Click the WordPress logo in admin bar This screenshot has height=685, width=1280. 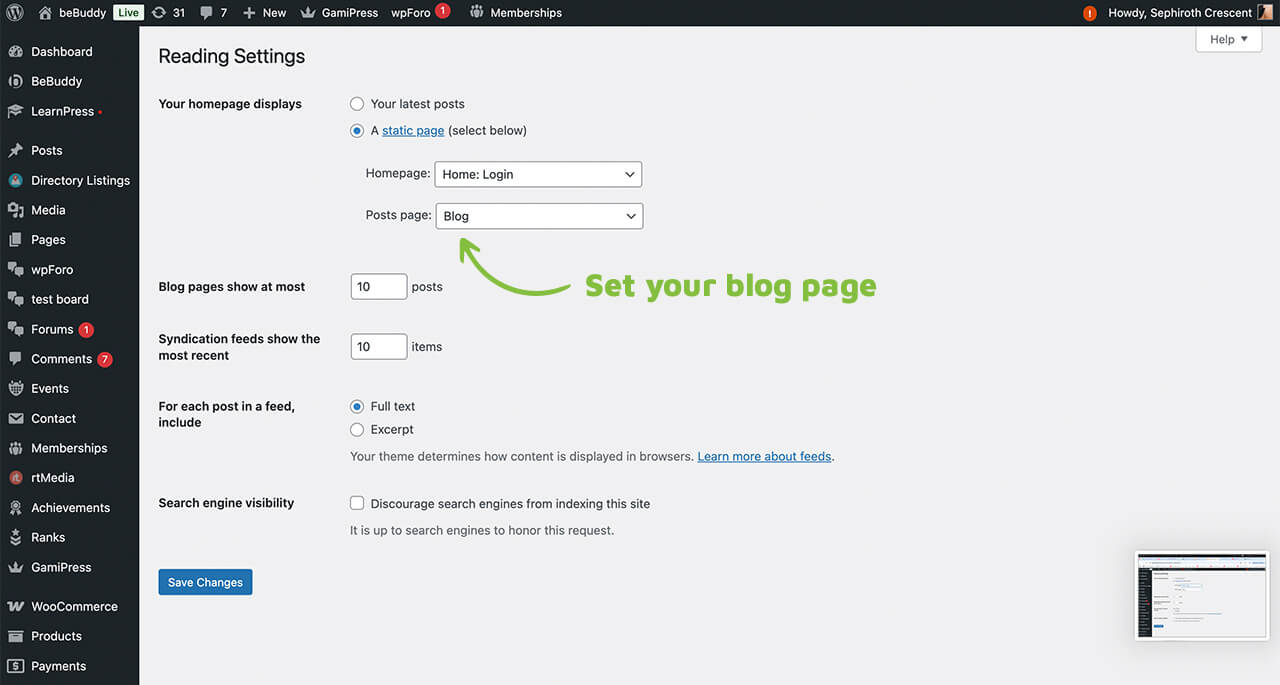coord(14,13)
